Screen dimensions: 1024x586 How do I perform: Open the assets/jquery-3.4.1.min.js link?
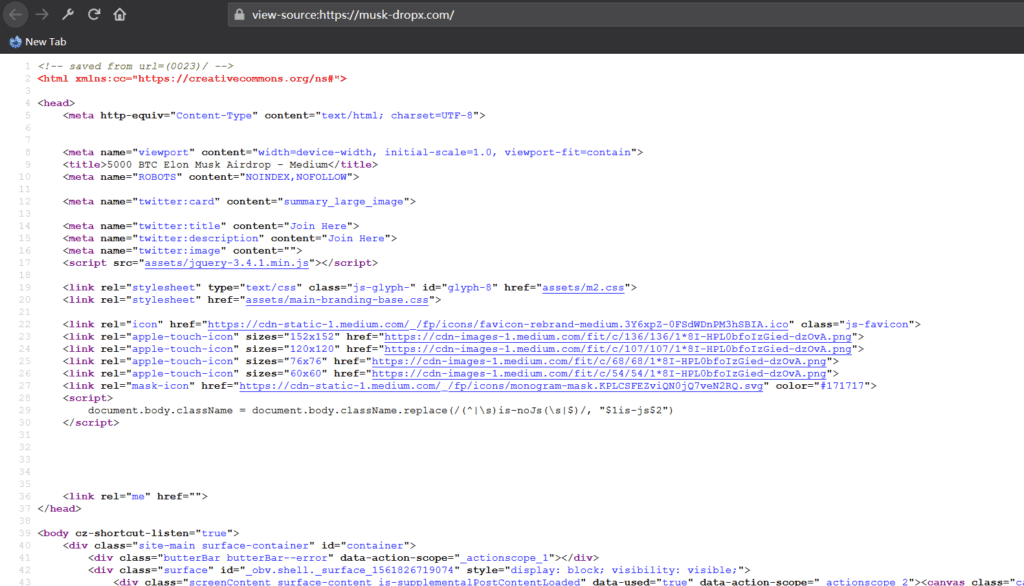[x=229, y=263]
